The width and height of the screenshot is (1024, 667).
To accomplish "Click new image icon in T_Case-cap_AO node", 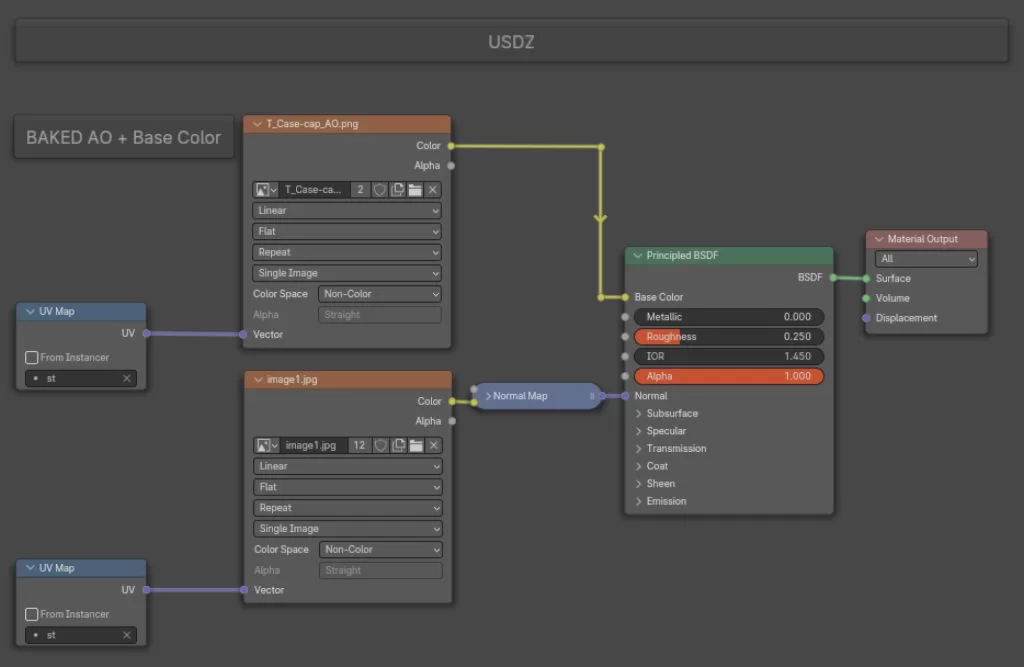I will [397, 190].
